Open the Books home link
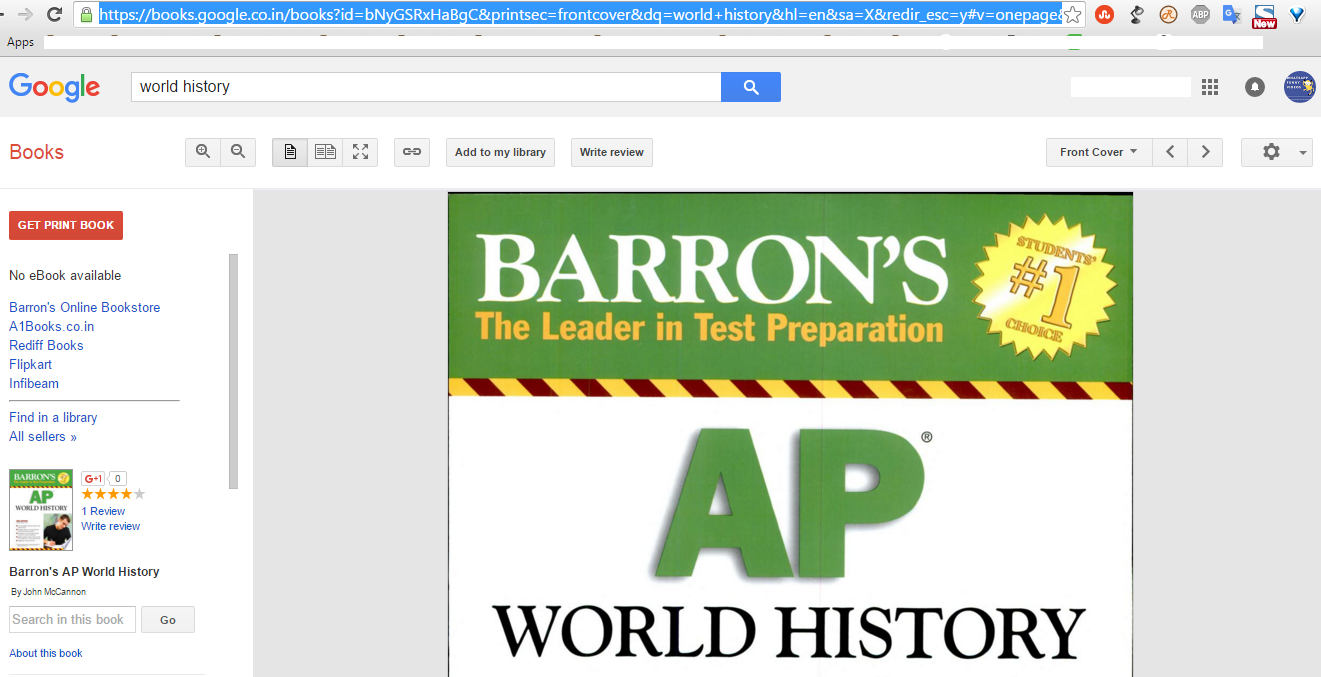 tap(36, 152)
